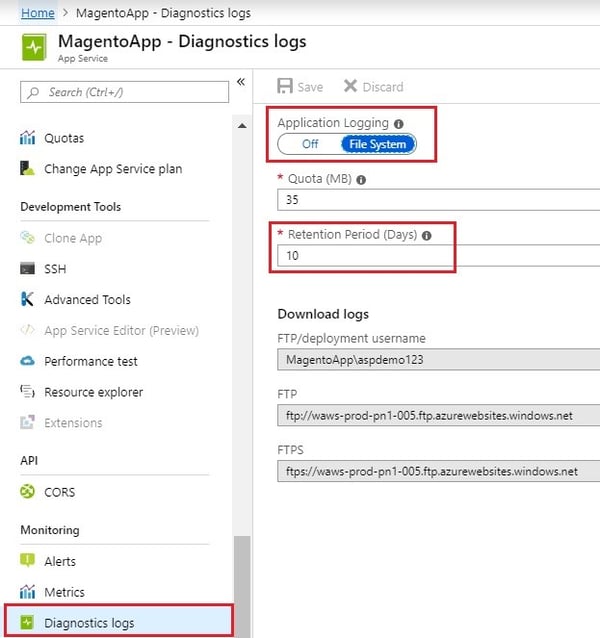The width and height of the screenshot is (600, 638).
Task: Open Change App Service plan
Action: point(115,168)
